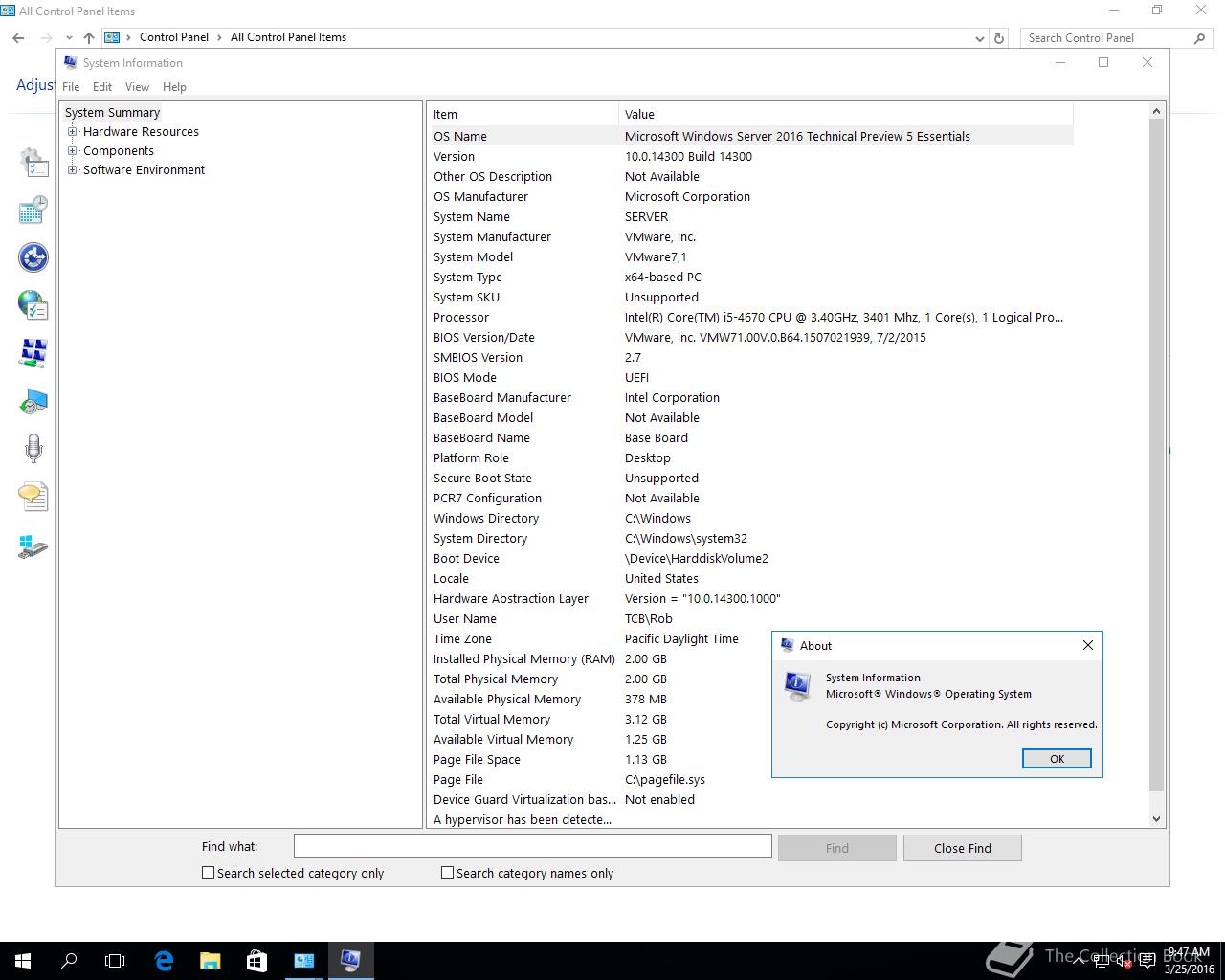The height and width of the screenshot is (980, 1225).
Task: Select the BIOS Mode row
Action: tap(751, 377)
